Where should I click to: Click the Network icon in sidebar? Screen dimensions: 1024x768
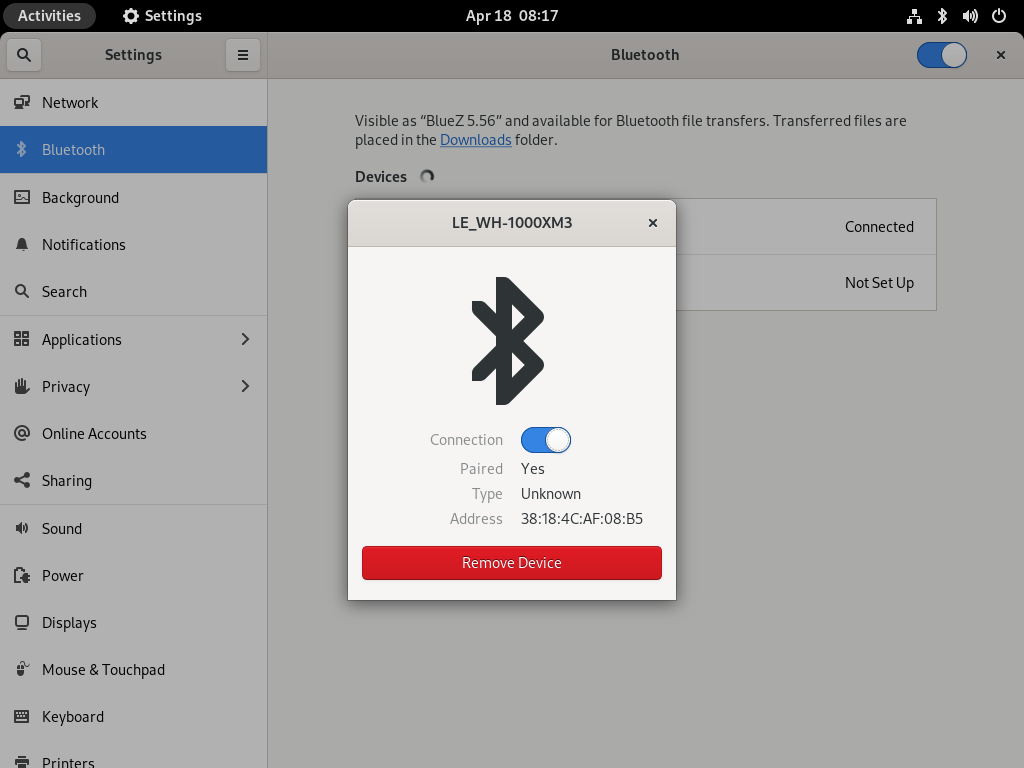(22, 102)
